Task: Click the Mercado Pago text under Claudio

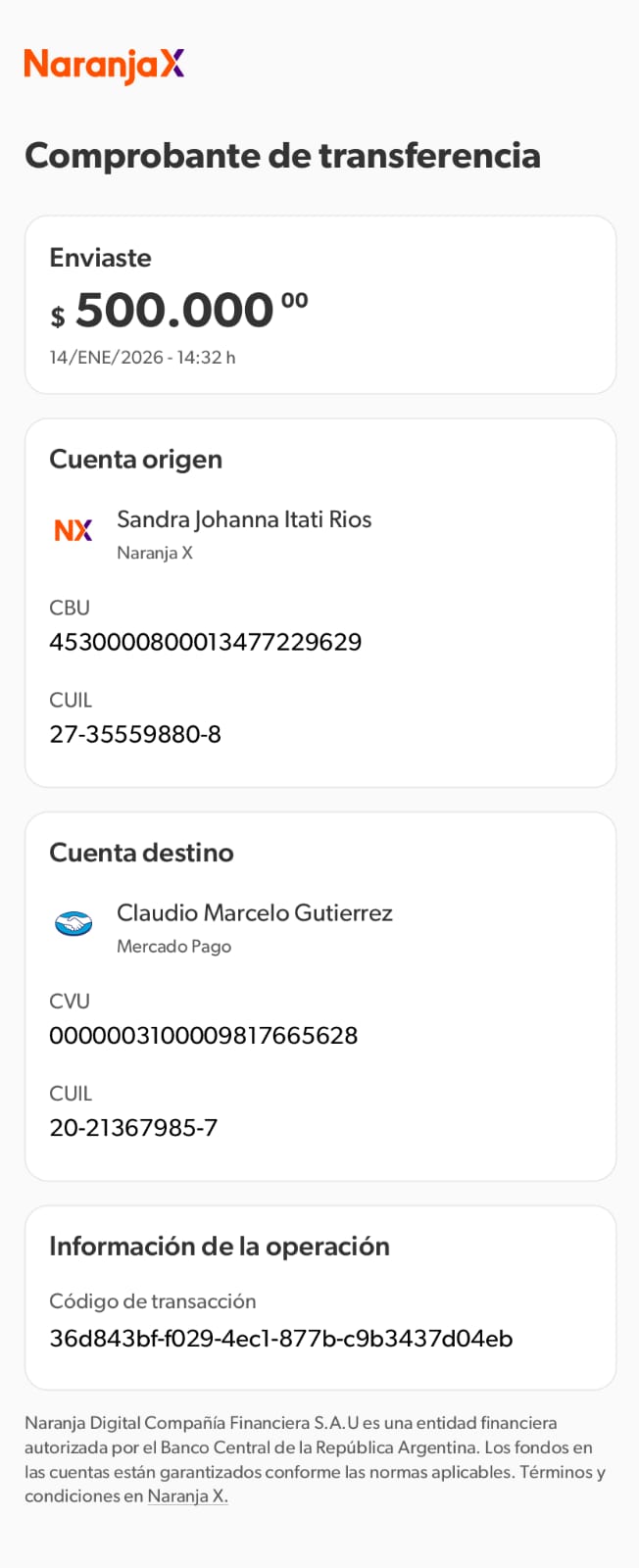Action: pyautogui.click(x=173, y=947)
